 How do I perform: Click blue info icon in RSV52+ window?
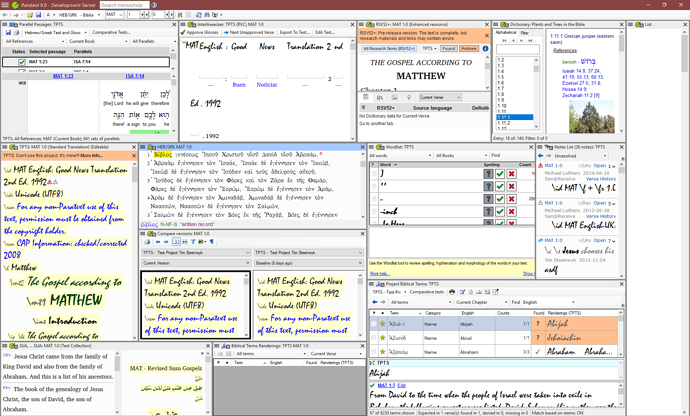(485, 48)
